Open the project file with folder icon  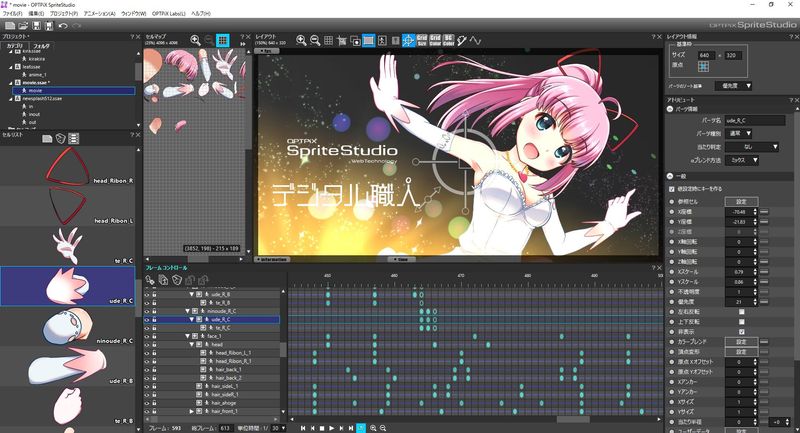pyautogui.click(x=23, y=25)
